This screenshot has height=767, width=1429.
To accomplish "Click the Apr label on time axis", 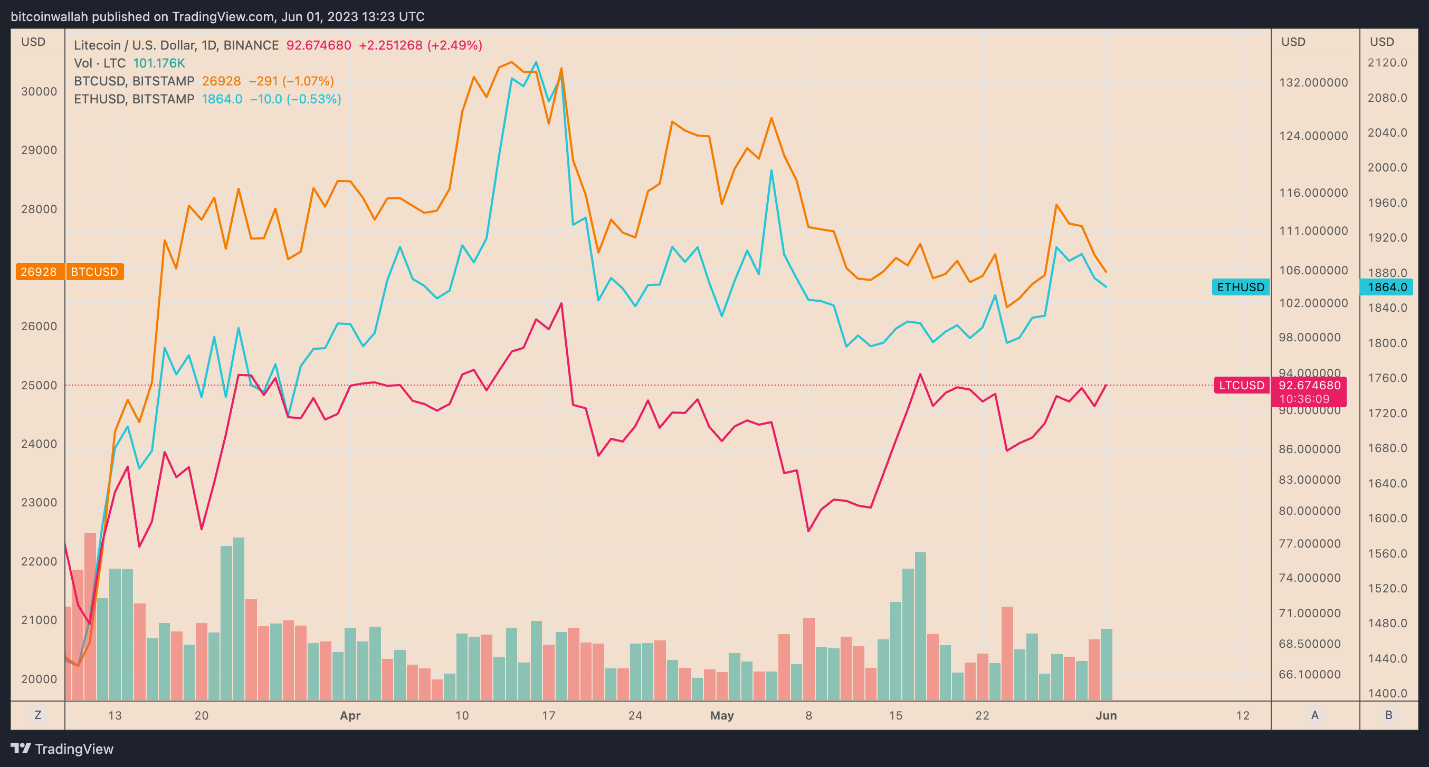I will click(x=349, y=715).
